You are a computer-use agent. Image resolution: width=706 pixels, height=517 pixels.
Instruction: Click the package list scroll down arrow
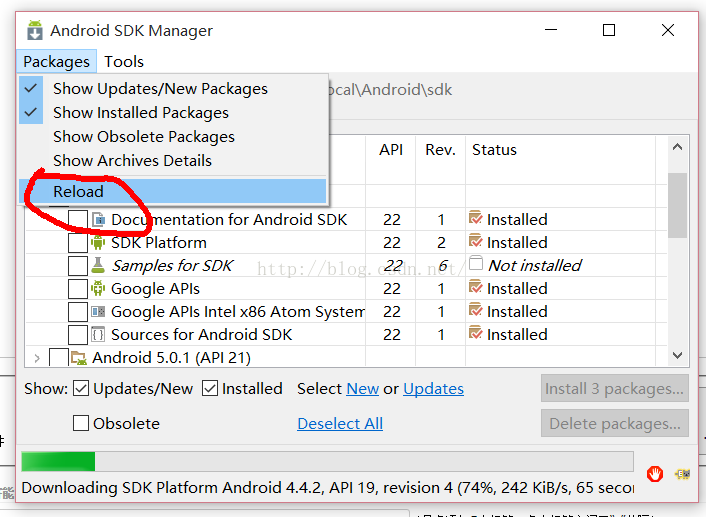pos(677,355)
